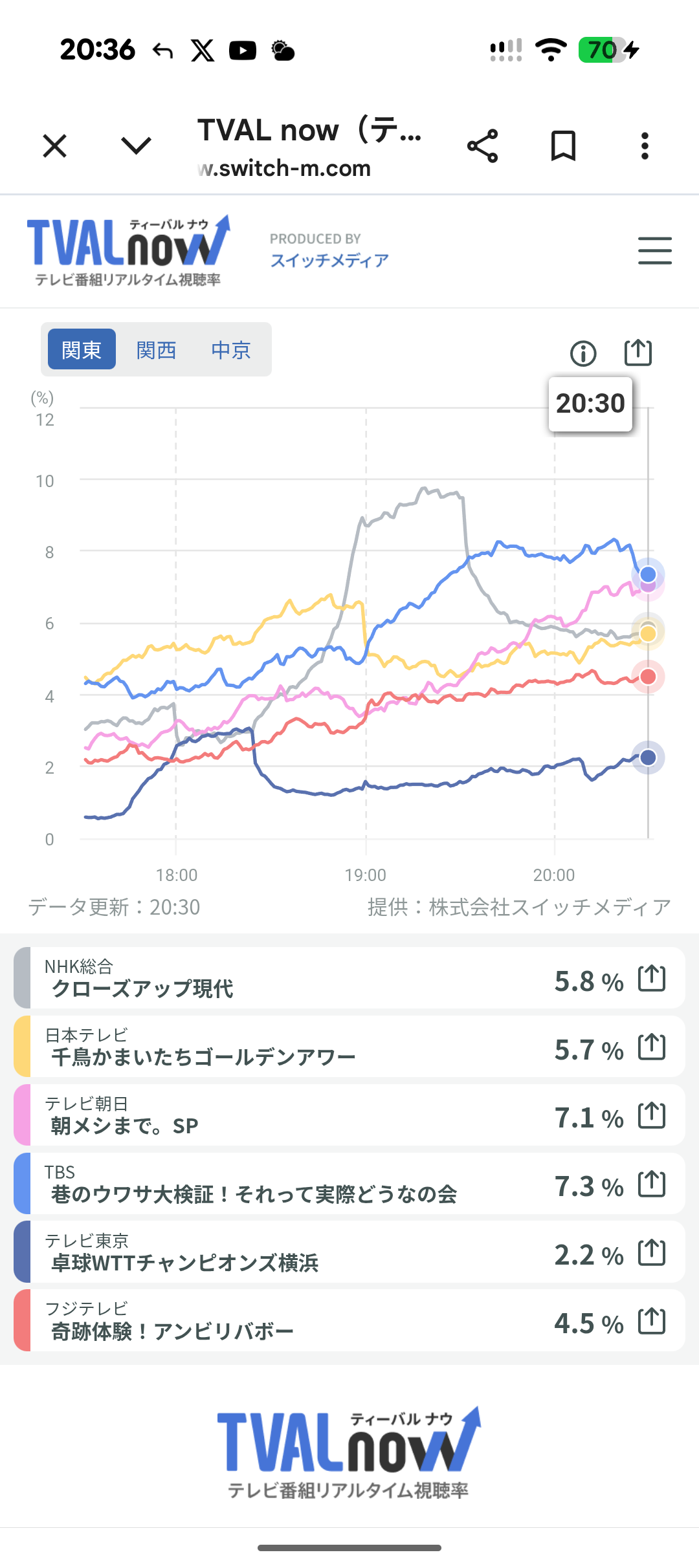Viewport: 699px width, 1568px height.
Task: Open the hamburger menu on TVAL now
Action: 655,250
